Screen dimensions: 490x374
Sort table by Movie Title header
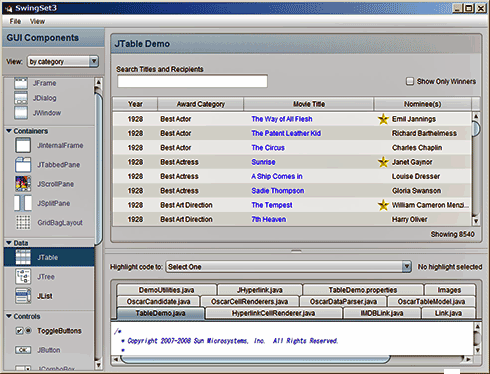pyautogui.click(x=309, y=104)
